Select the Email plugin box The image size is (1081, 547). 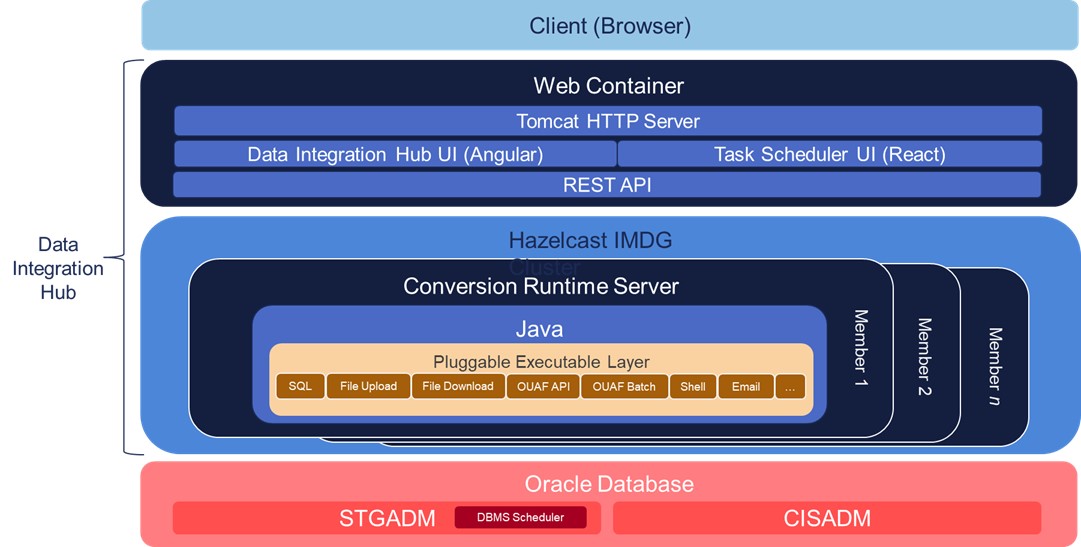745,387
